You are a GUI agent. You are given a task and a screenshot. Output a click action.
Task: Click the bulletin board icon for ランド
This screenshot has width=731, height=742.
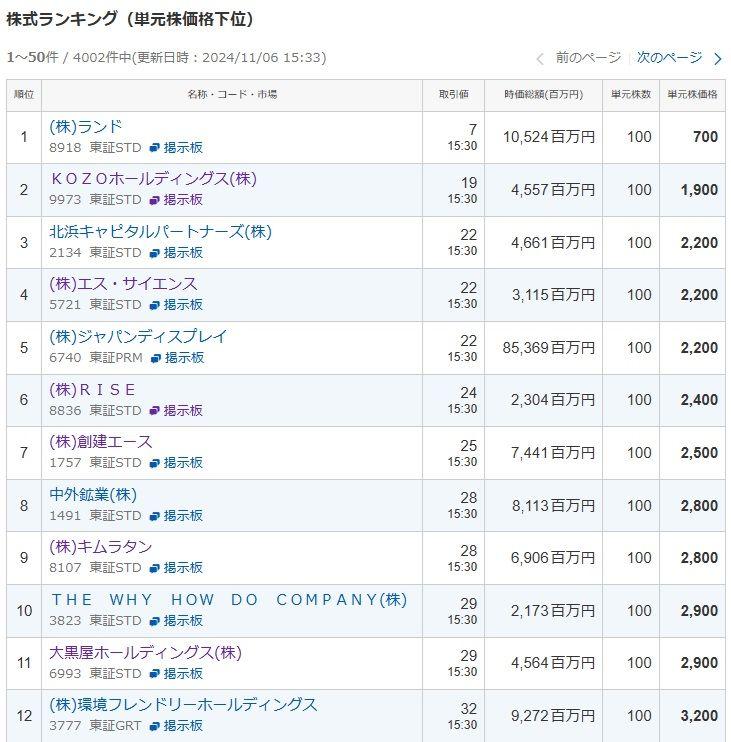tap(155, 147)
